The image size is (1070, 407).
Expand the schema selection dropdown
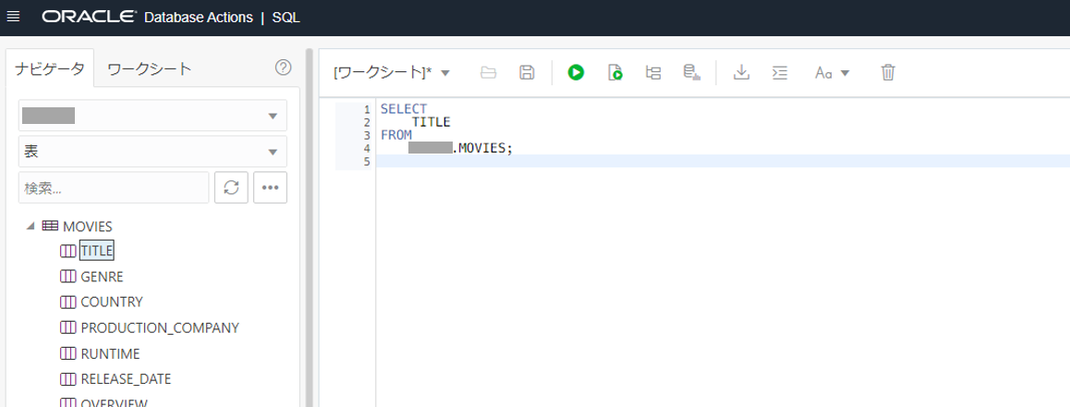point(153,115)
